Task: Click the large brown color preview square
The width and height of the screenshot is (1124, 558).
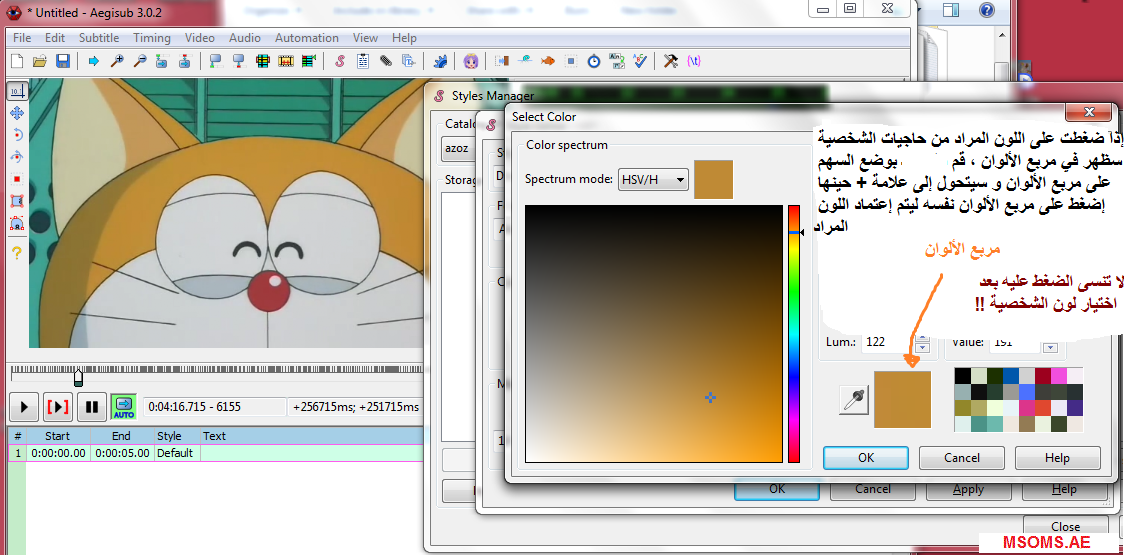Action: click(902, 399)
